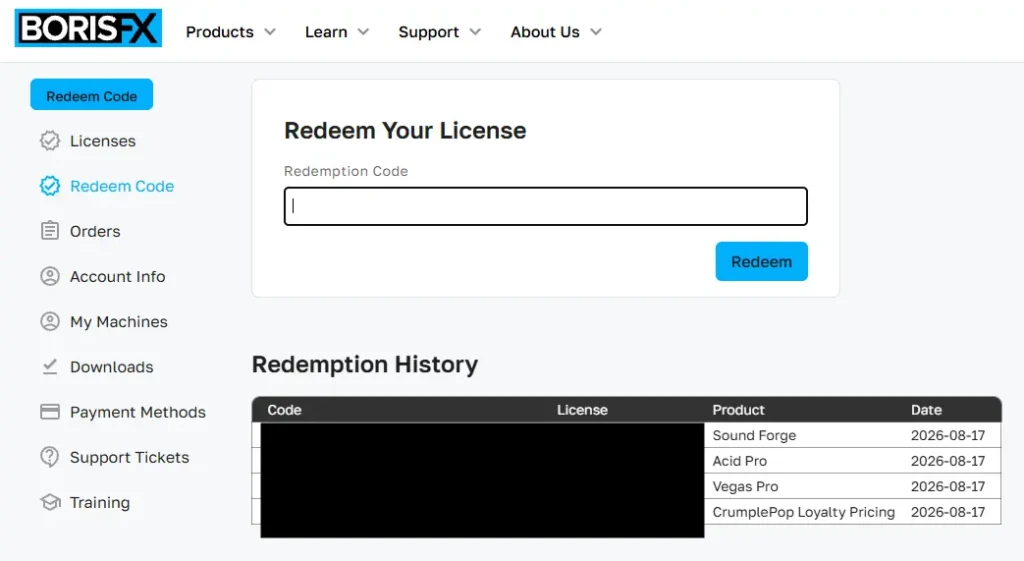Viewport: 1024px width, 561px height.
Task: Click the date in Vegas Pro row
Action: tap(948, 487)
